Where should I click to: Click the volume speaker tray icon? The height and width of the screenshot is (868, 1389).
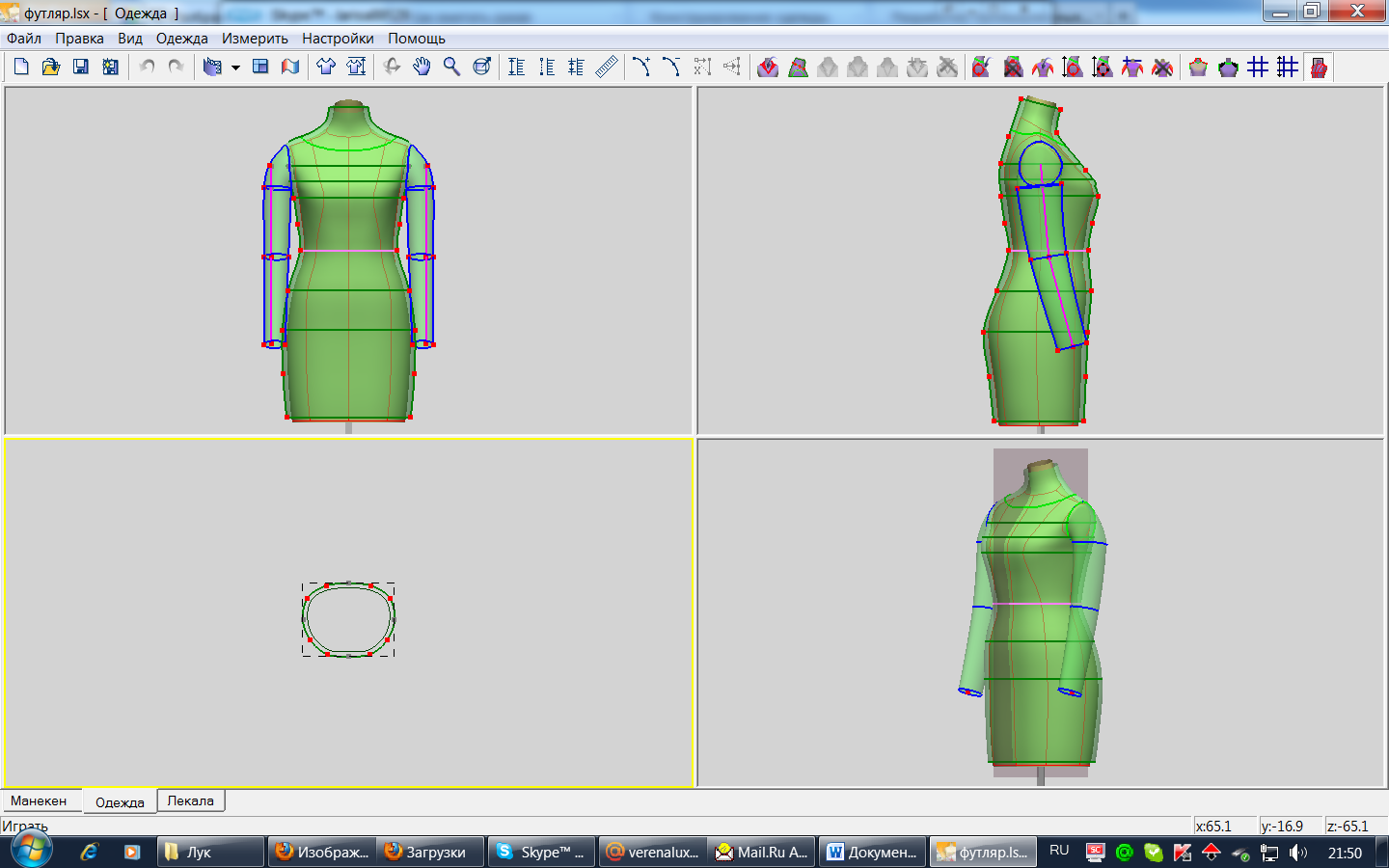pyautogui.click(x=1298, y=853)
